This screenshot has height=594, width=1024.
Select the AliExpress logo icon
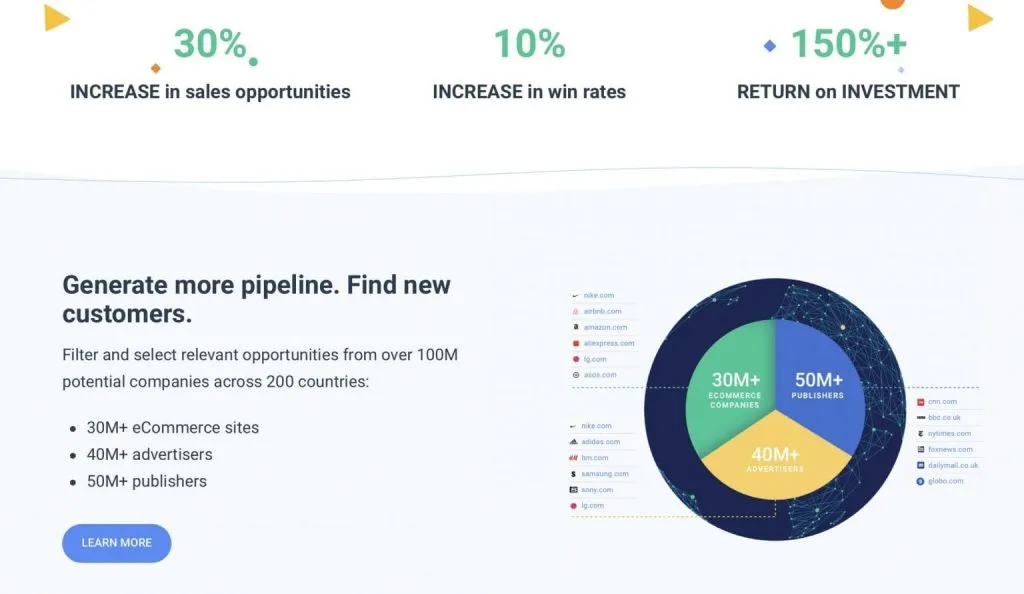click(575, 343)
